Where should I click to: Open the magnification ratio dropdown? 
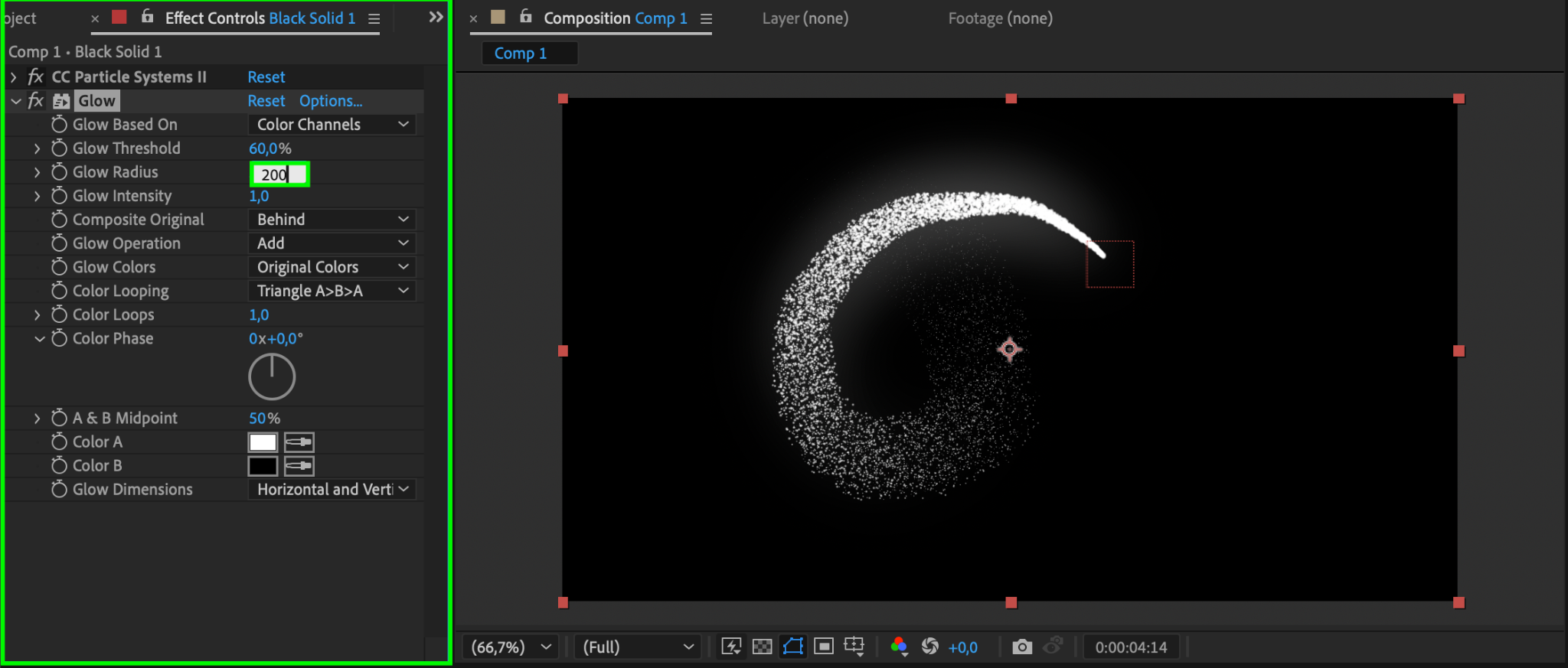pyautogui.click(x=511, y=647)
